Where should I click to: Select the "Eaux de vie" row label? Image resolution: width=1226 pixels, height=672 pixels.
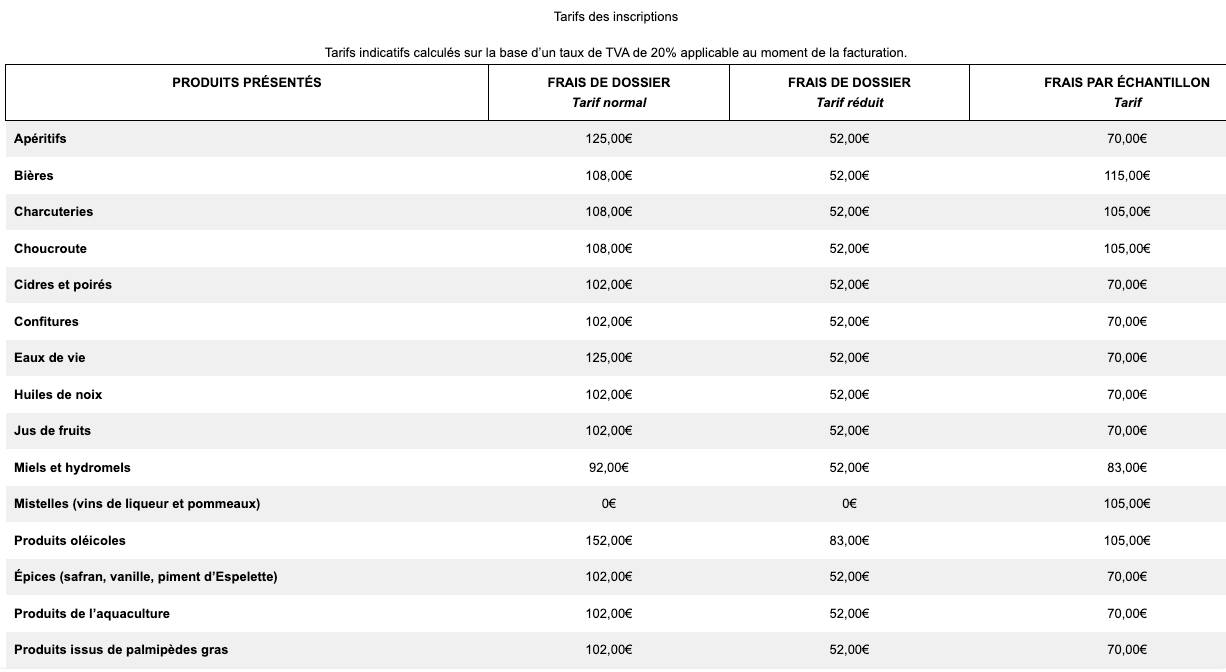tap(50, 358)
